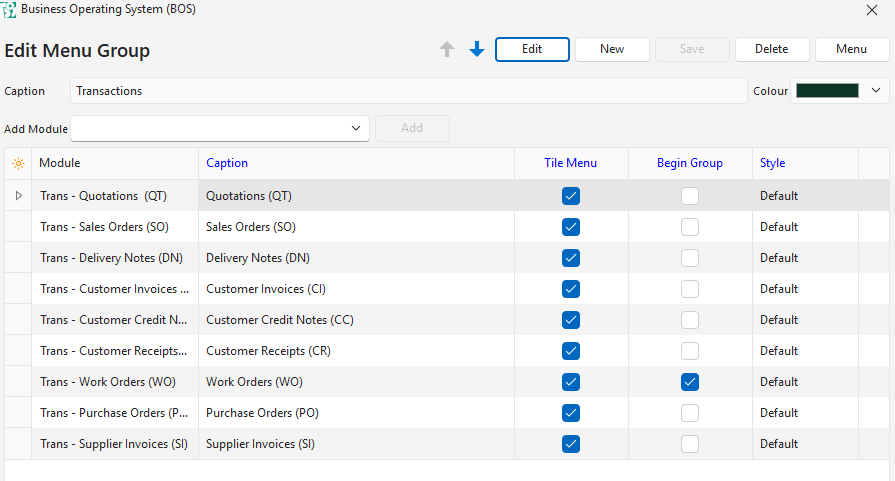The image size is (895, 481).
Task: Click the Caption field containing Transactions
Action: click(x=408, y=91)
